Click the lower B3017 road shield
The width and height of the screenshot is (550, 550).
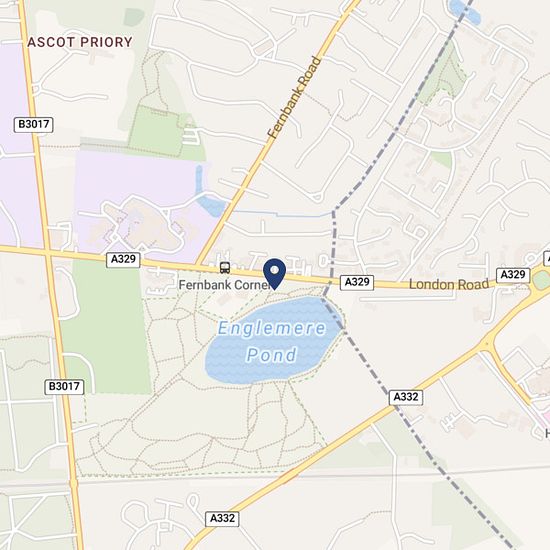point(64,387)
